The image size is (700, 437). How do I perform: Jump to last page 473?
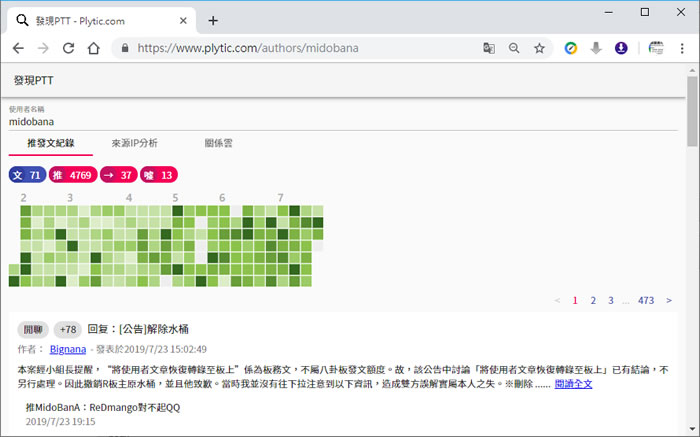pos(646,300)
